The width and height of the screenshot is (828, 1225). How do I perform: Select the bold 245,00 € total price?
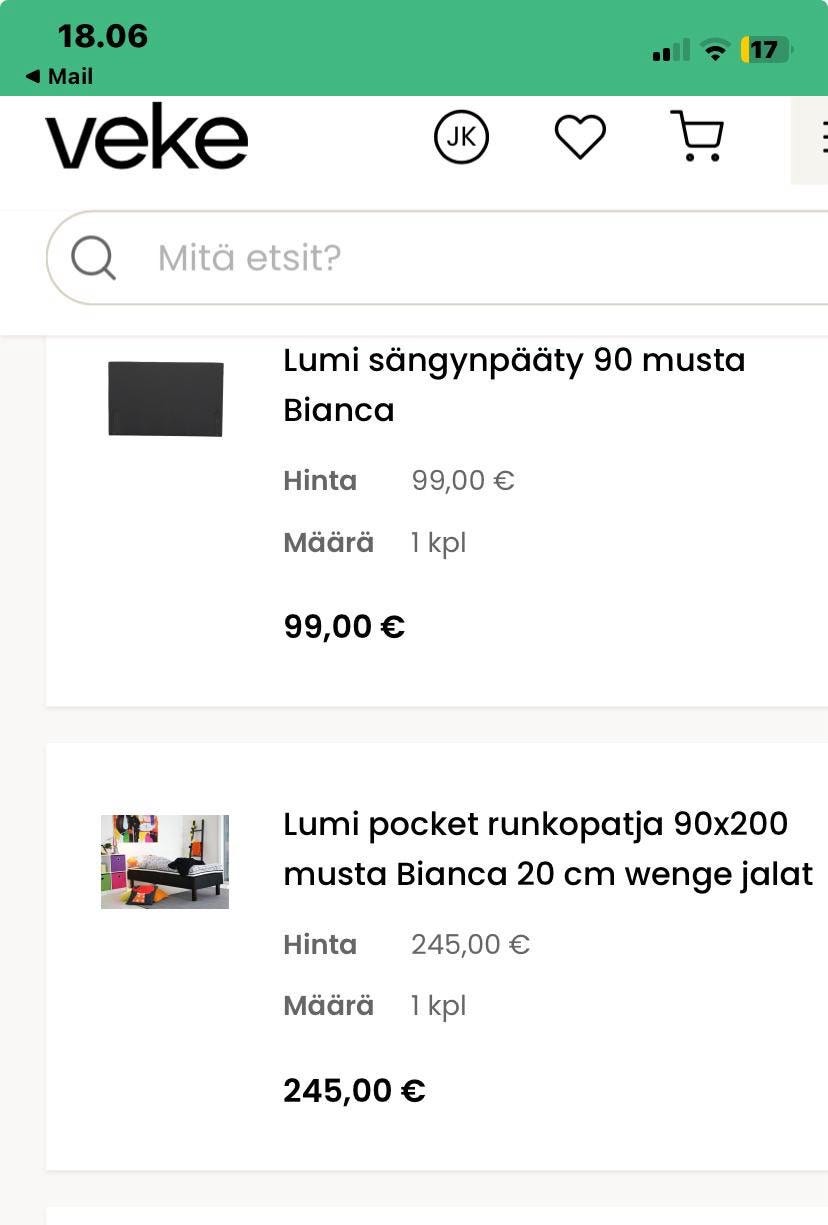coord(354,1090)
